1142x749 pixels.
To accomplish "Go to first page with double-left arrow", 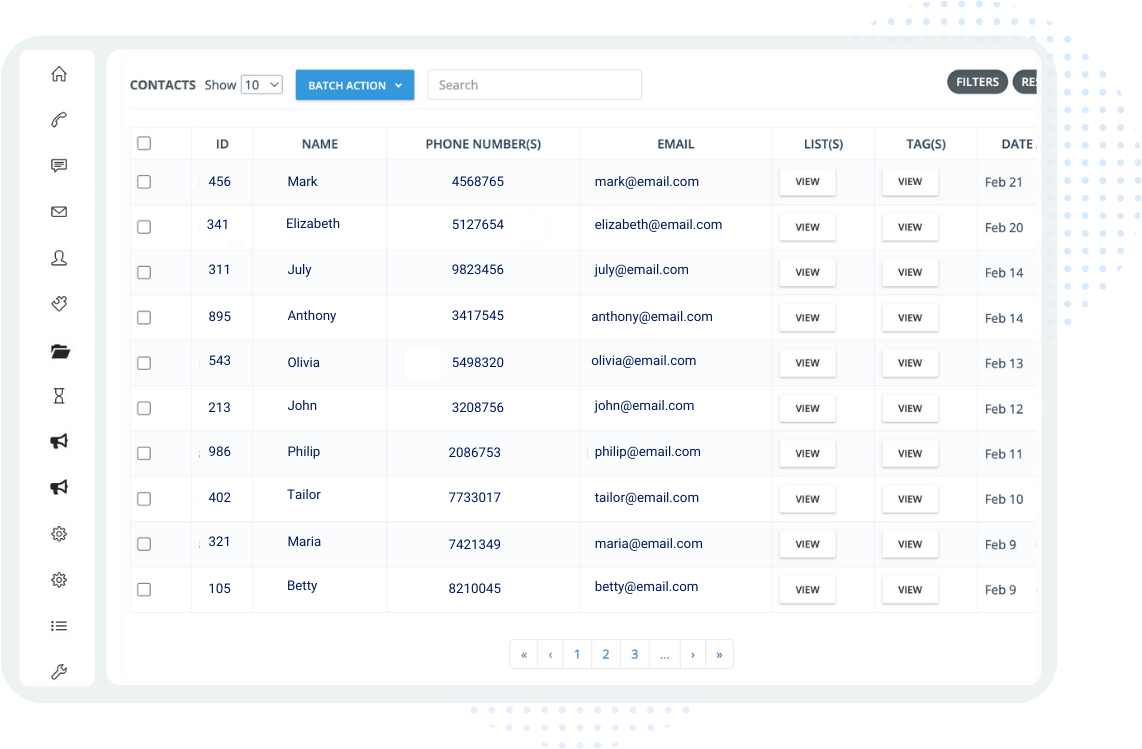I will [524, 654].
